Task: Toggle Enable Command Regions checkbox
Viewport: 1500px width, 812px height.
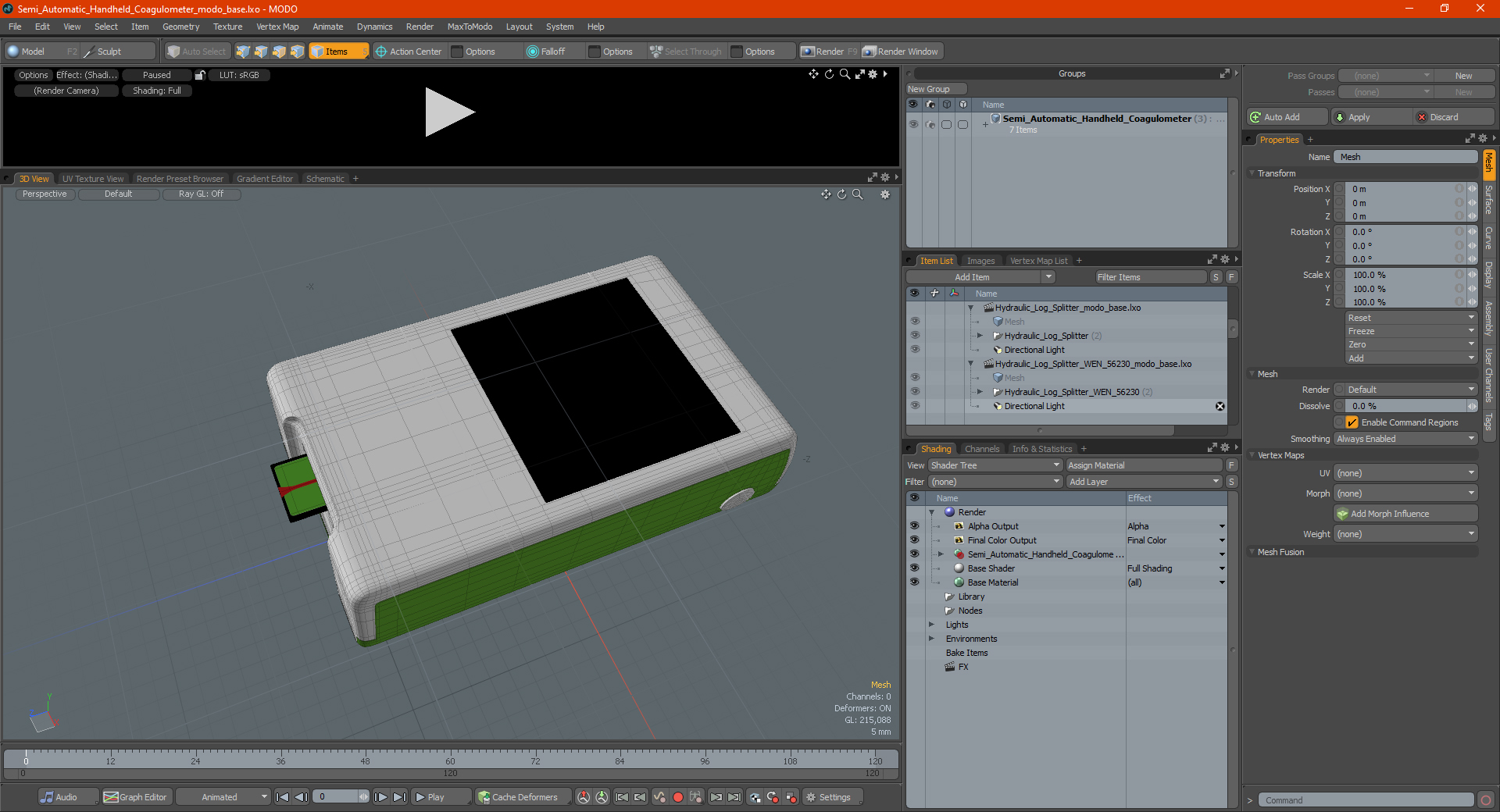Action: 1352,422
